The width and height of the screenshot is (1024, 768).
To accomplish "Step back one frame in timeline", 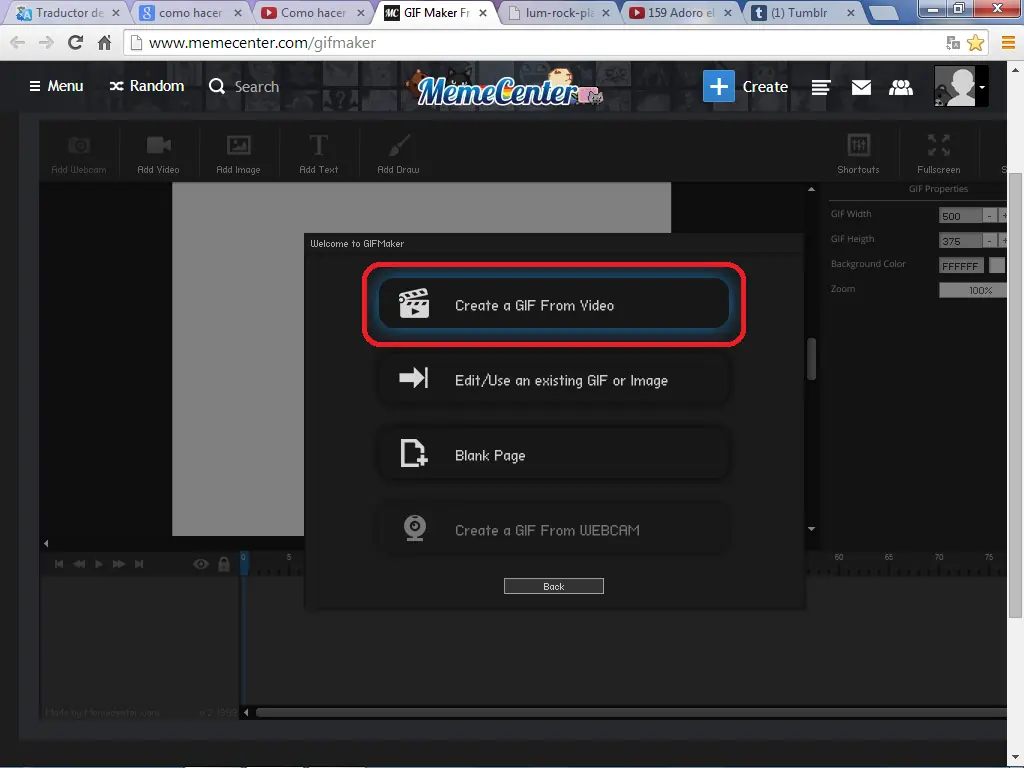I will (79, 564).
